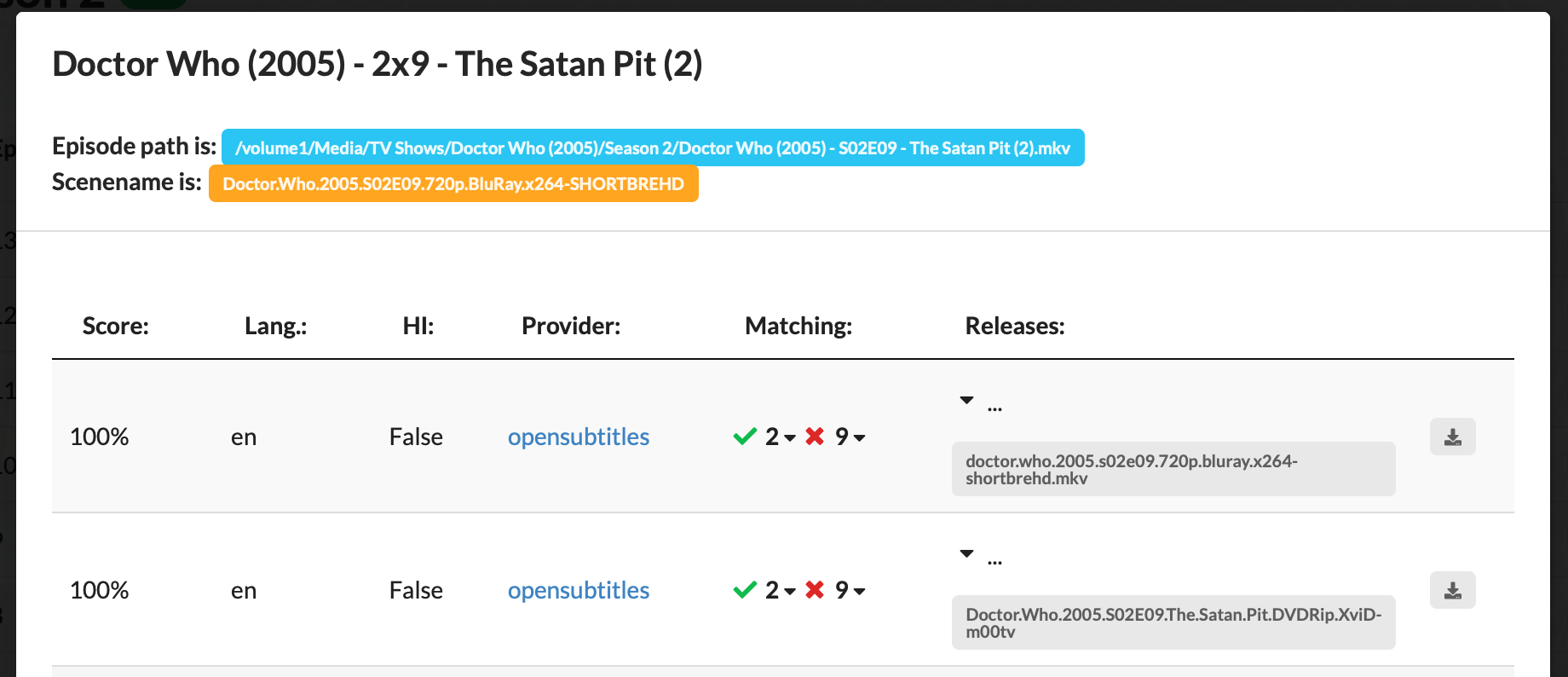Screen dimensions: 1568x677
Task: Open opensubtitles link in first row
Action: click(579, 437)
